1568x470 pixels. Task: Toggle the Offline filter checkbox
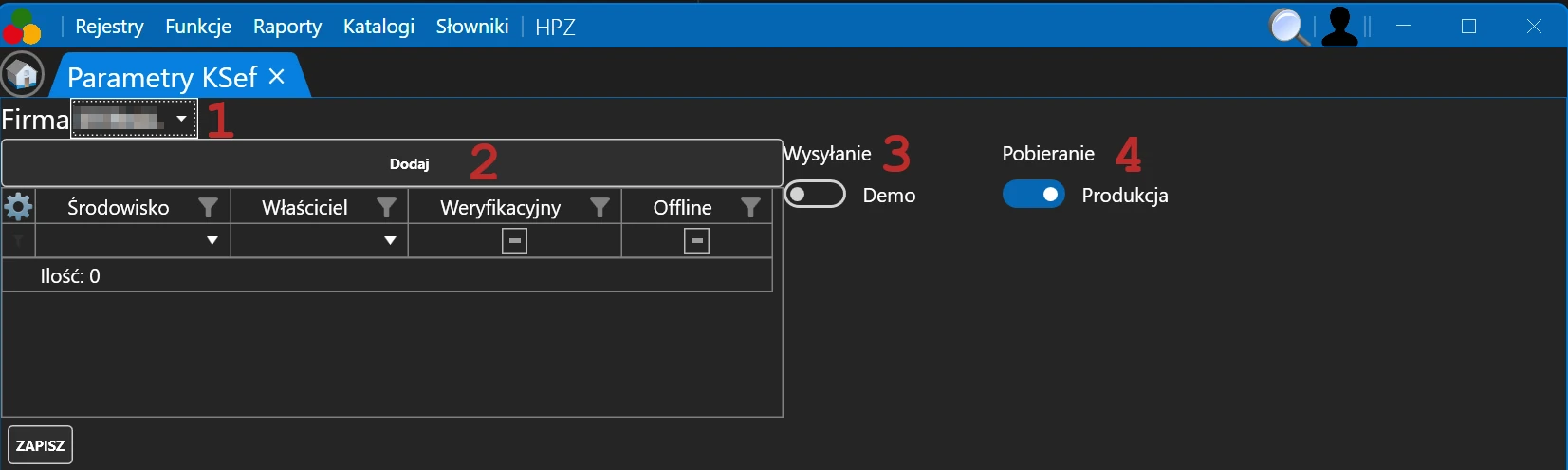pos(696,241)
